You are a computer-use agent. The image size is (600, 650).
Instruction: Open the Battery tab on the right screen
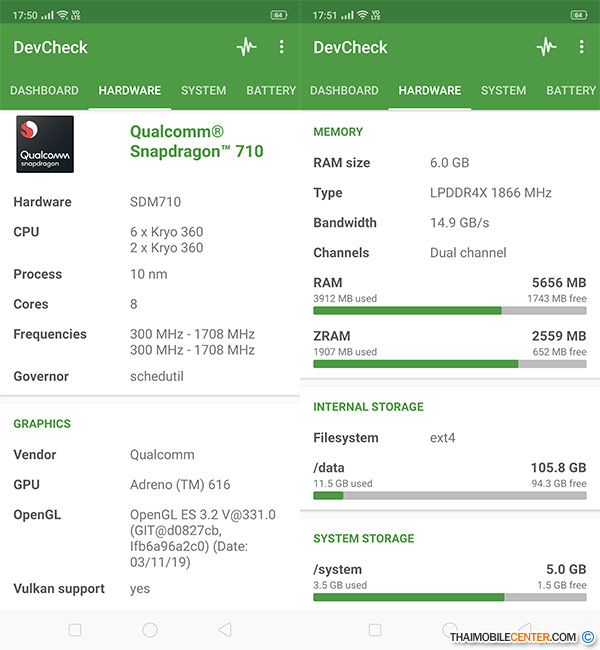pyautogui.click(x=571, y=90)
